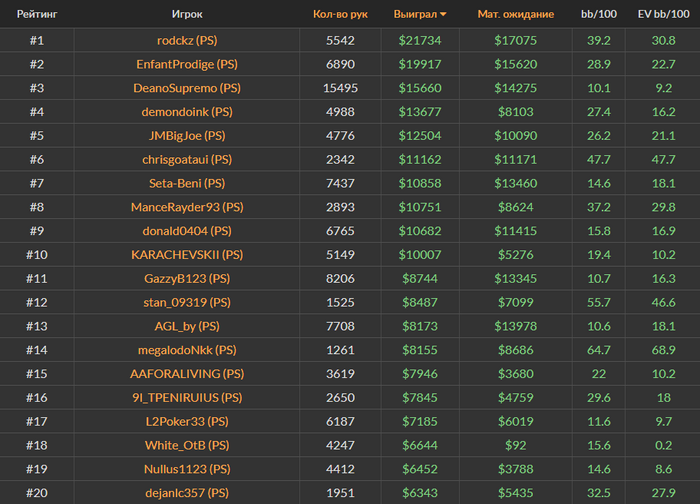Open EnfantProdige (PS) player link

[x=187, y=64]
